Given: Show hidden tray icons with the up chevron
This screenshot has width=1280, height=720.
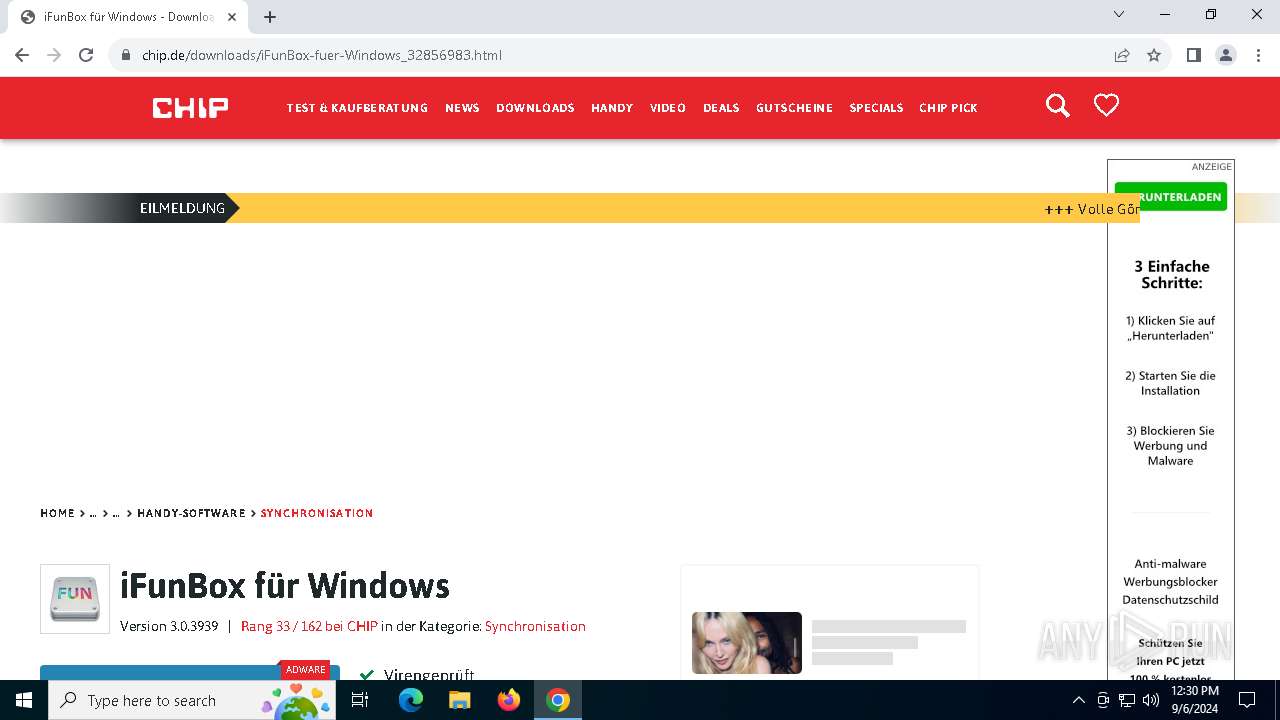Looking at the screenshot, I should click(1078, 700).
